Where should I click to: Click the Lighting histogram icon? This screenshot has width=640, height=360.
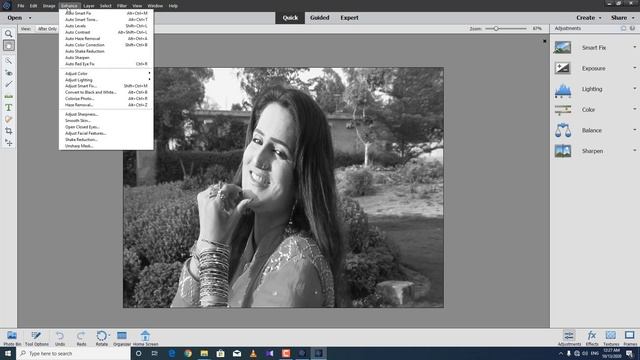pos(562,89)
